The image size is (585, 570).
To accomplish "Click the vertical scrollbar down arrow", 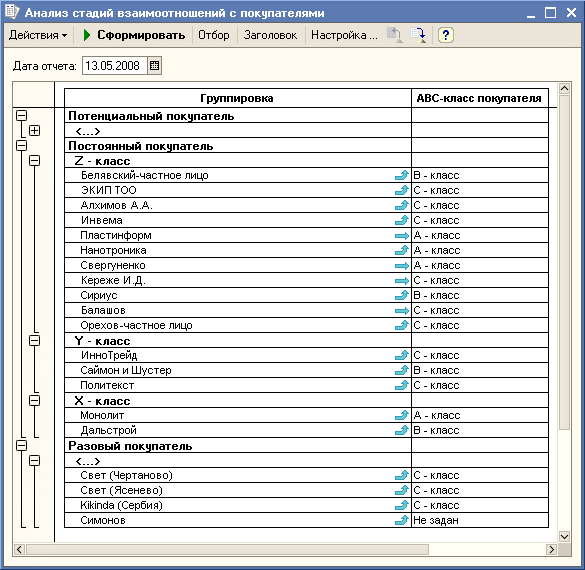I will pos(564,536).
